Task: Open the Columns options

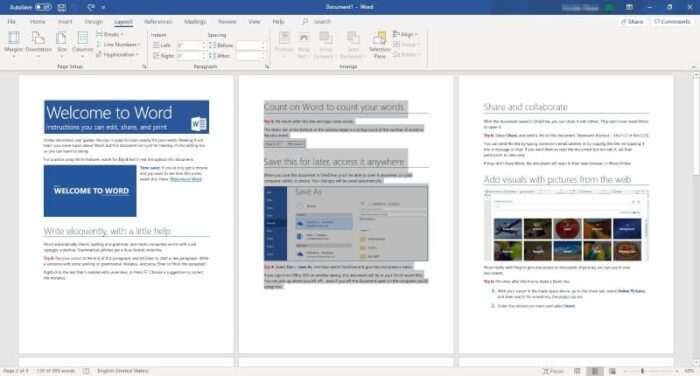Action: [x=83, y=44]
